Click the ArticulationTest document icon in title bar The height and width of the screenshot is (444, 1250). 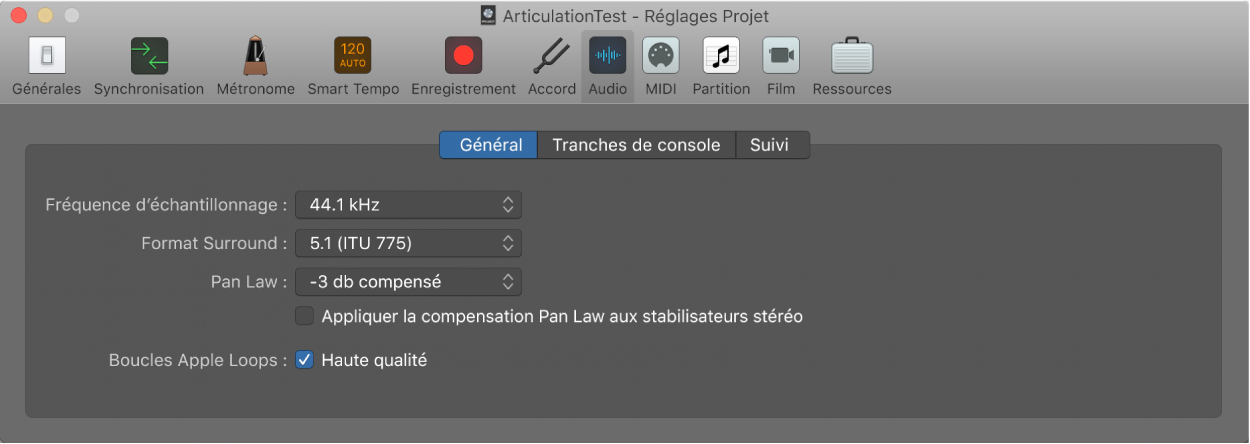[488, 16]
